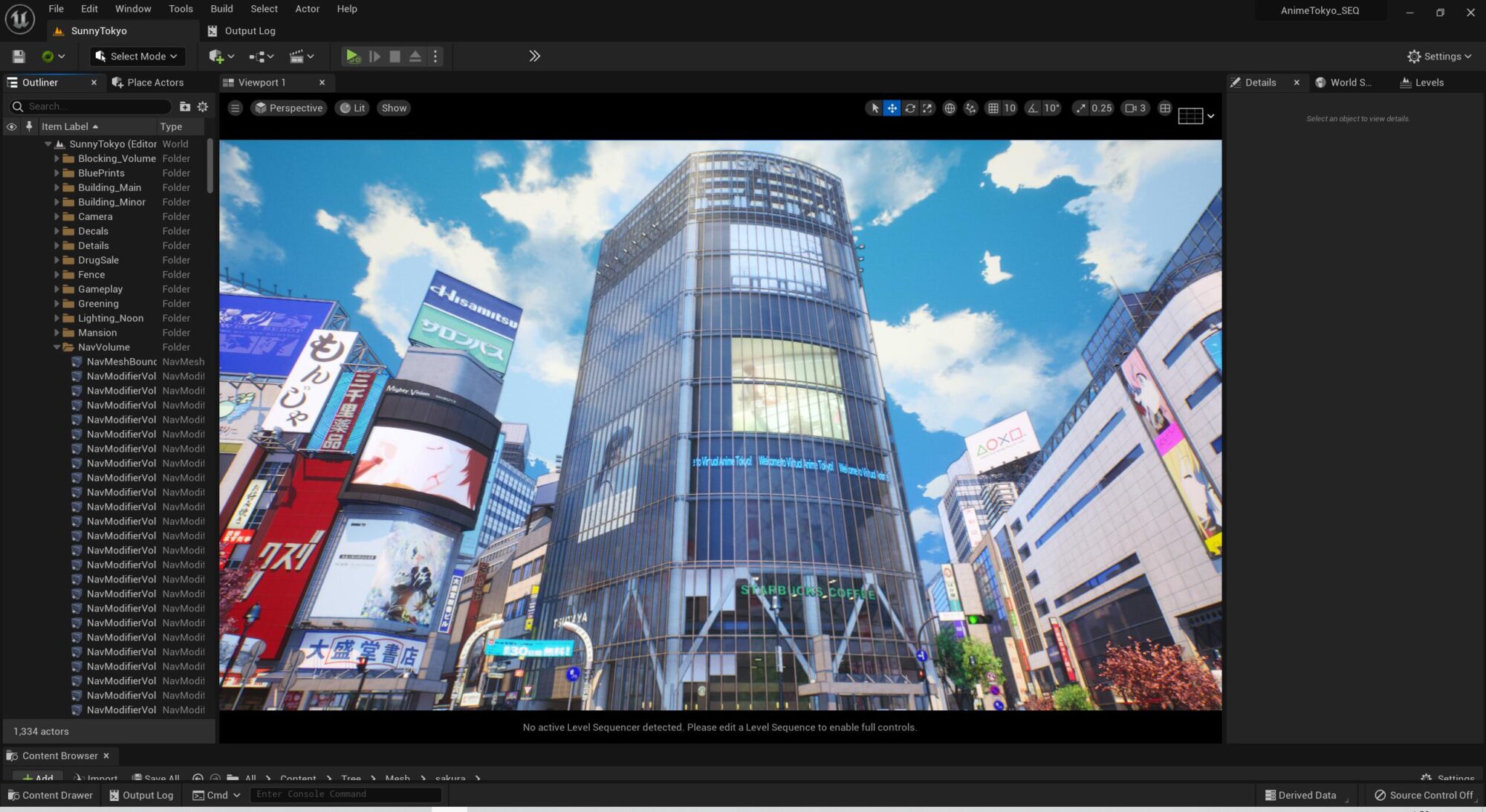
Task: Click the surface snapping icon
Action: click(x=970, y=108)
